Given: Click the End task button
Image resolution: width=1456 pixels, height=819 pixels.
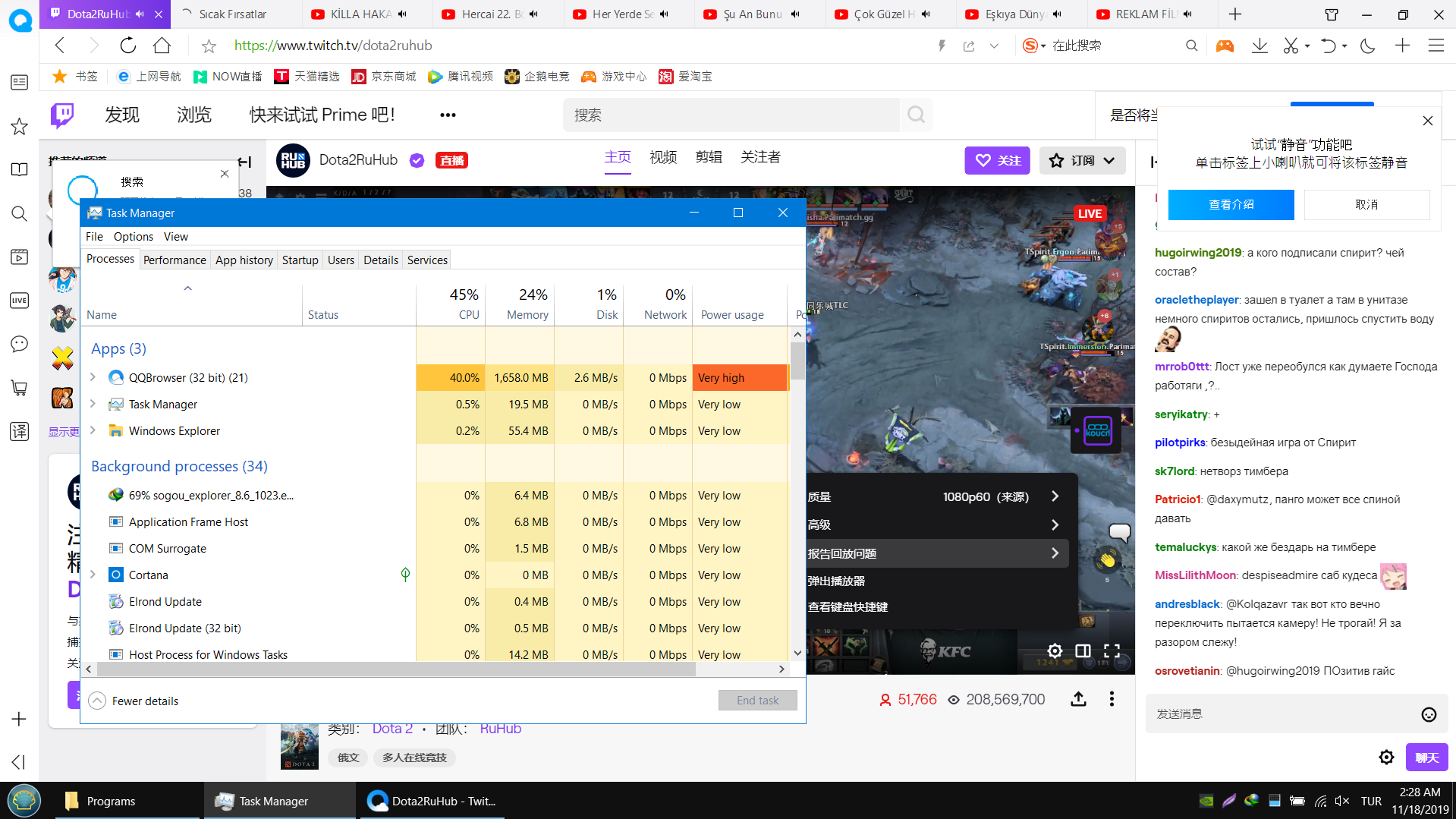Looking at the screenshot, I should pos(757,700).
